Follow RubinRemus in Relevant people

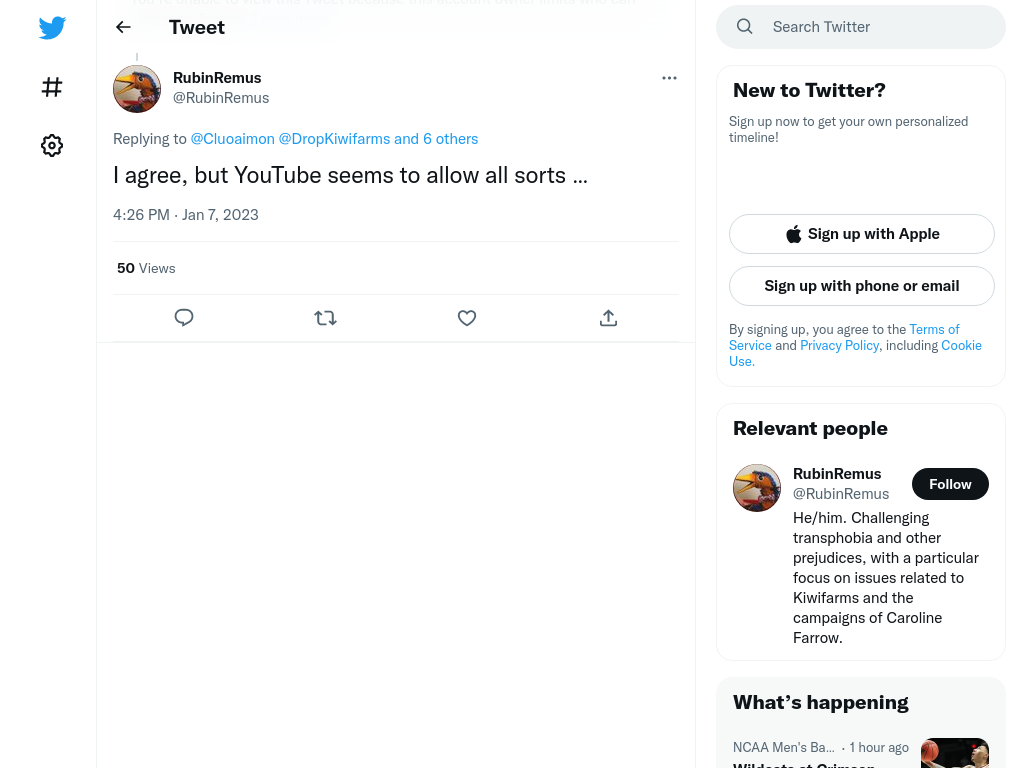point(950,484)
